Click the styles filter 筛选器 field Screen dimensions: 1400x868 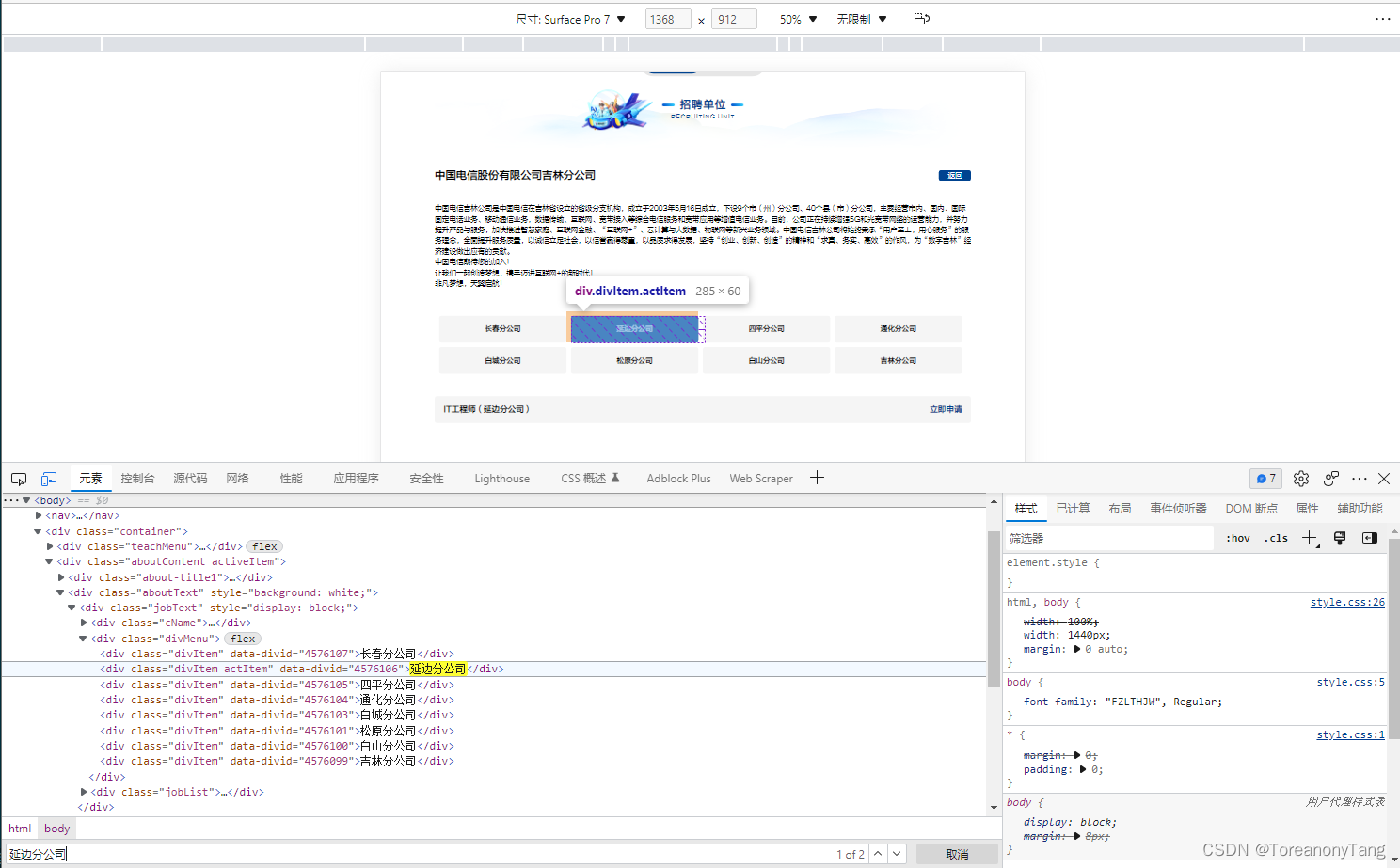[x=1109, y=538]
